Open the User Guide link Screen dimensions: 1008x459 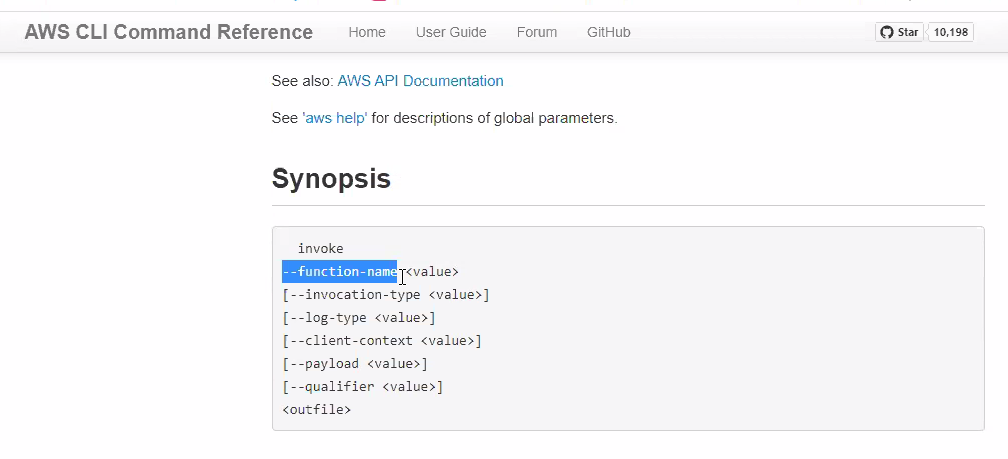tap(451, 32)
